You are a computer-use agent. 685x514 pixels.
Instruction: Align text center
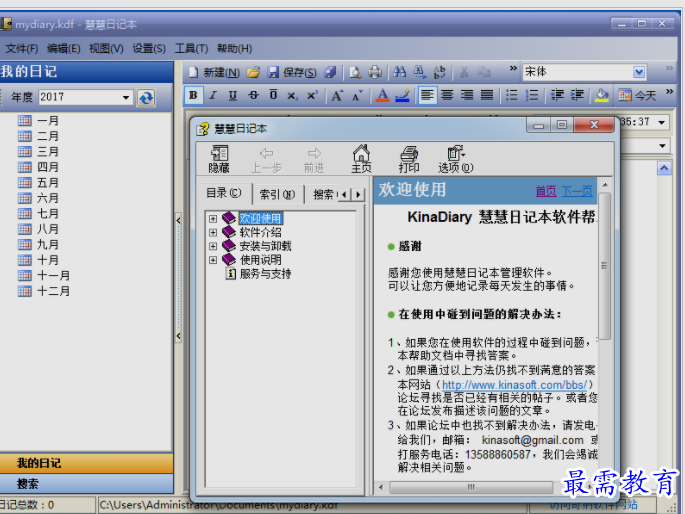coord(447,95)
